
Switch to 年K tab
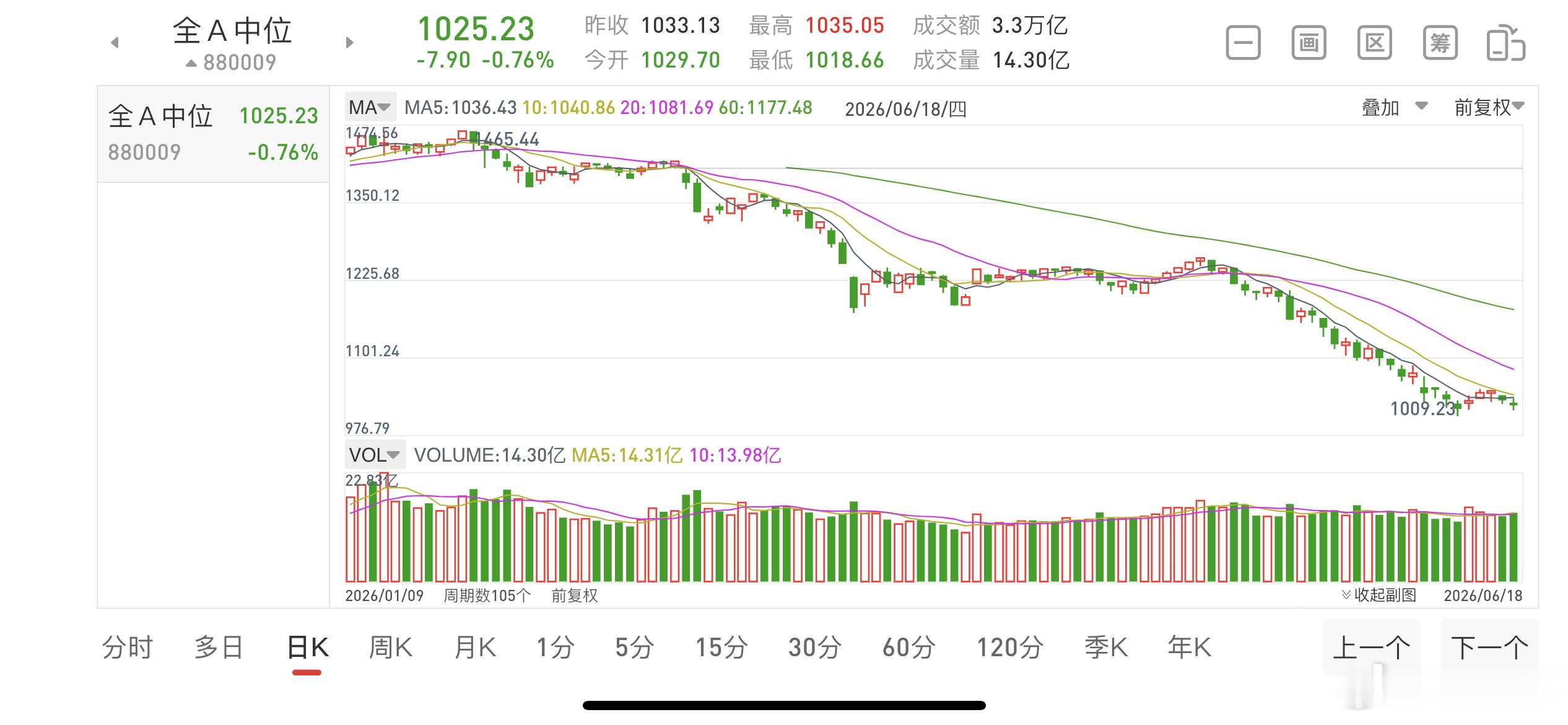click(x=1189, y=648)
